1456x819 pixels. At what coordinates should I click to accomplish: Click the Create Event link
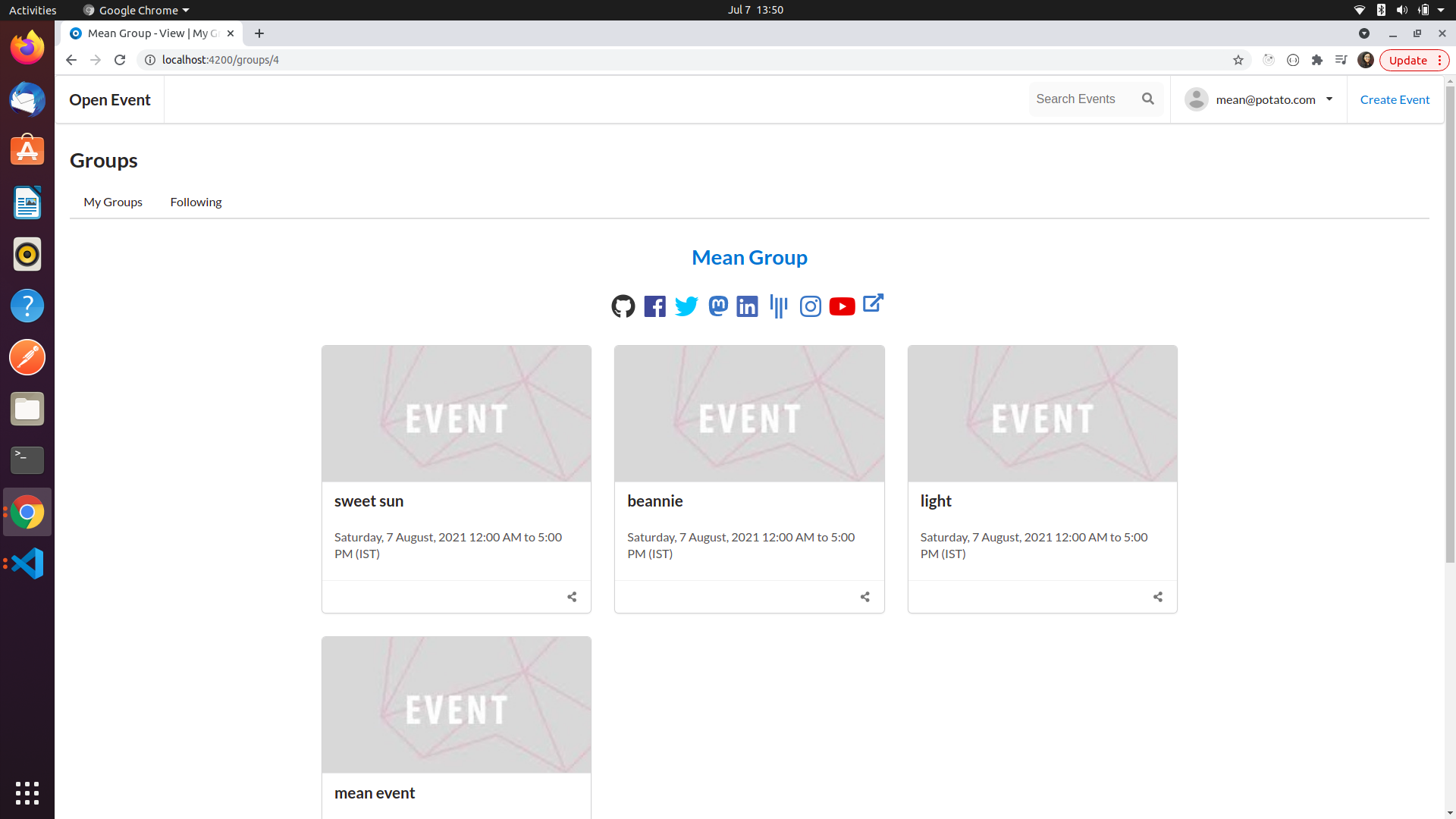pos(1394,100)
